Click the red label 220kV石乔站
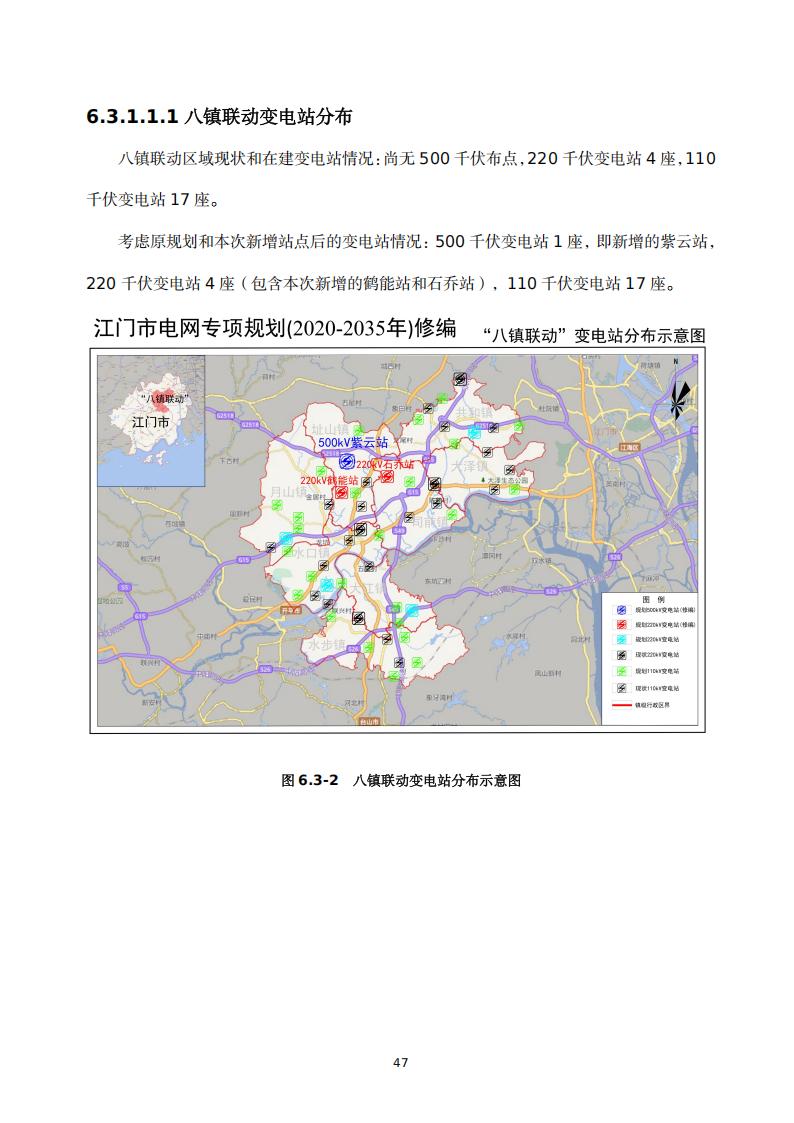794x1123 pixels. (x=385, y=464)
